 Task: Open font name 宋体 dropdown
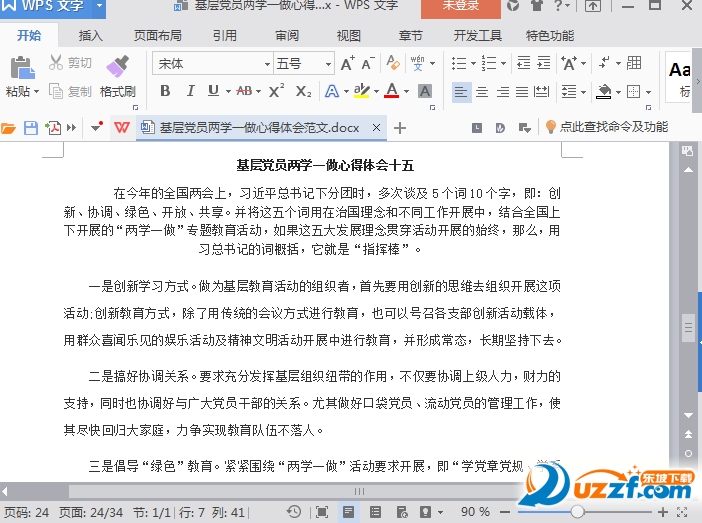tap(267, 64)
